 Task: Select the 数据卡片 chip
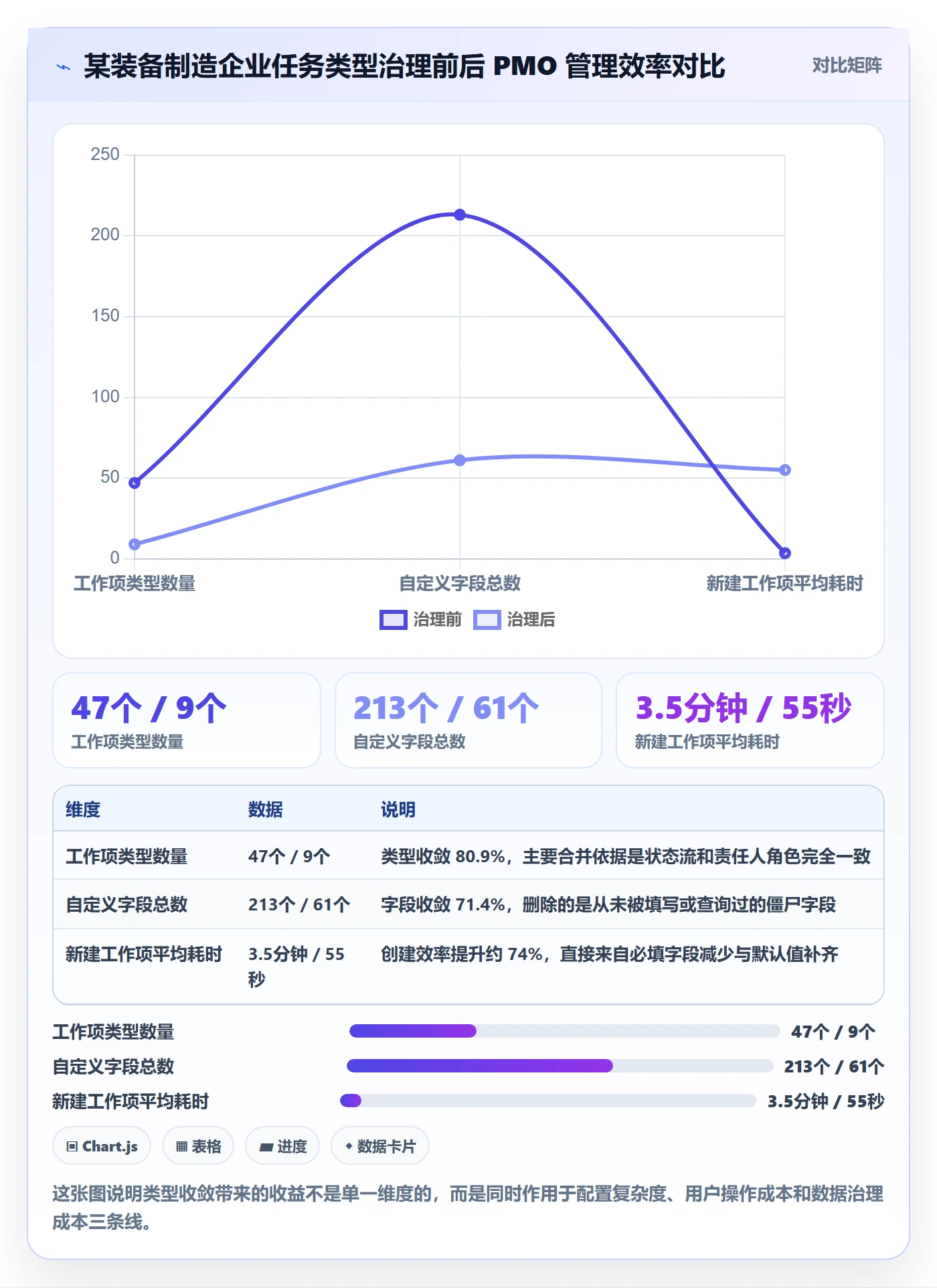pyautogui.click(x=380, y=1146)
